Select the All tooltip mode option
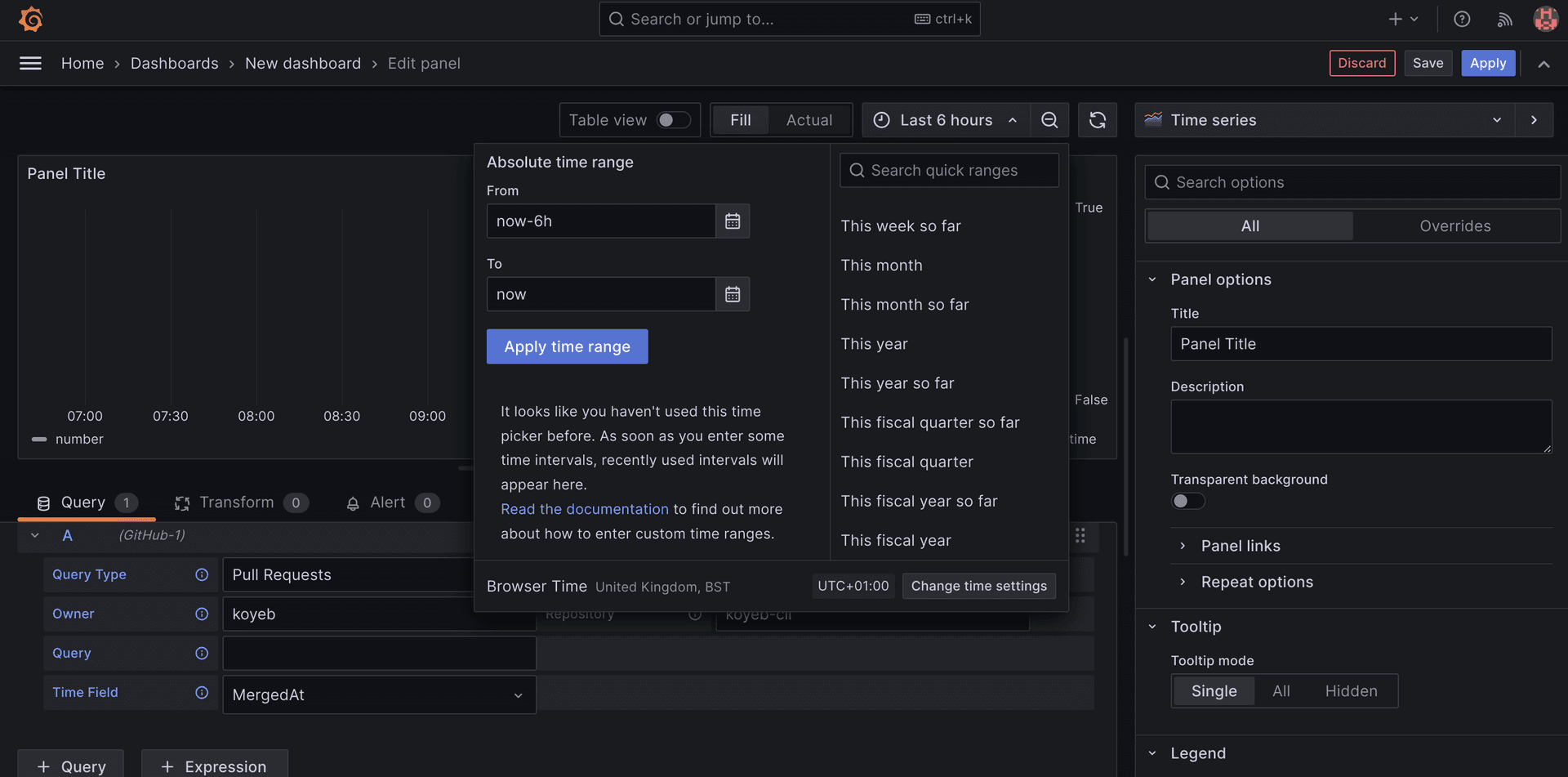Viewport: 1568px width, 777px height. tap(1281, 691)
